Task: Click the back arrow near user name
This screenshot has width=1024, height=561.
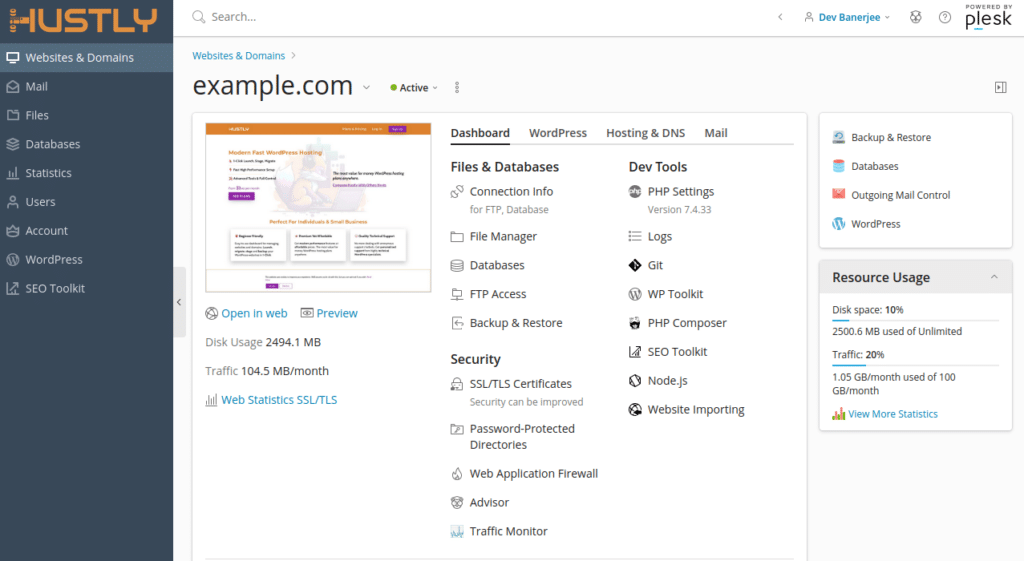Action: coord(780,17)
